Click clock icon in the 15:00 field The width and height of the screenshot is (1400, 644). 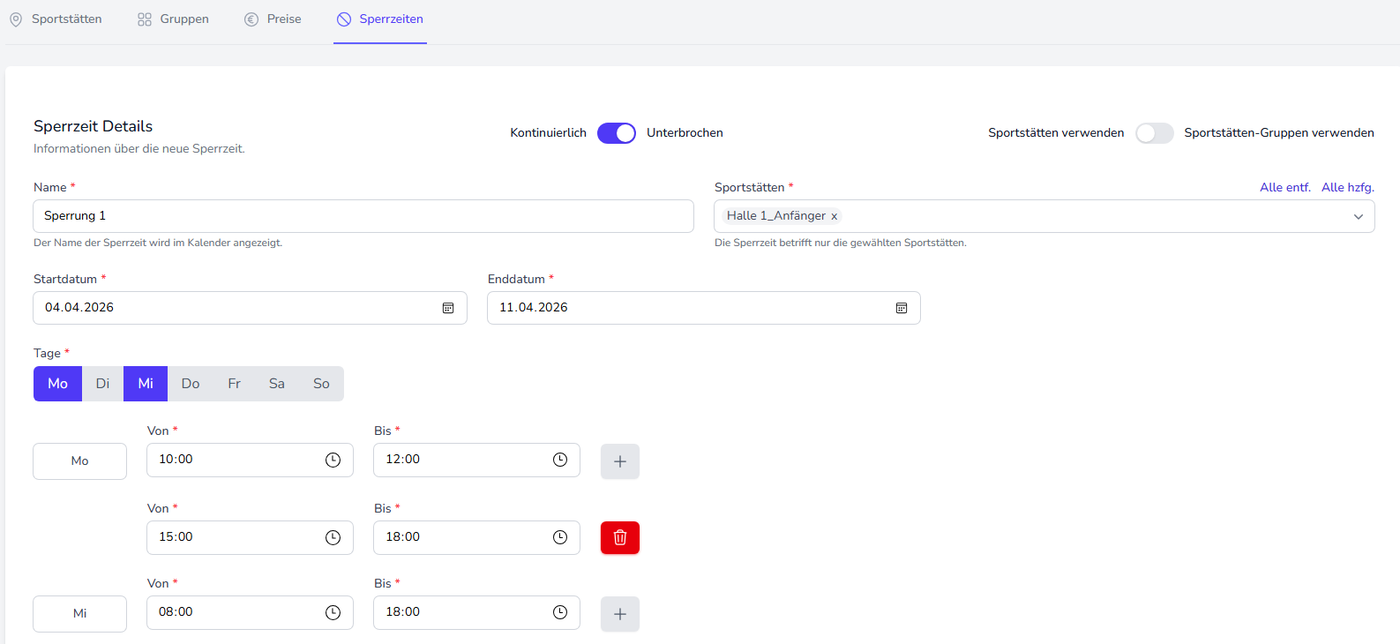tap(333, 537)
